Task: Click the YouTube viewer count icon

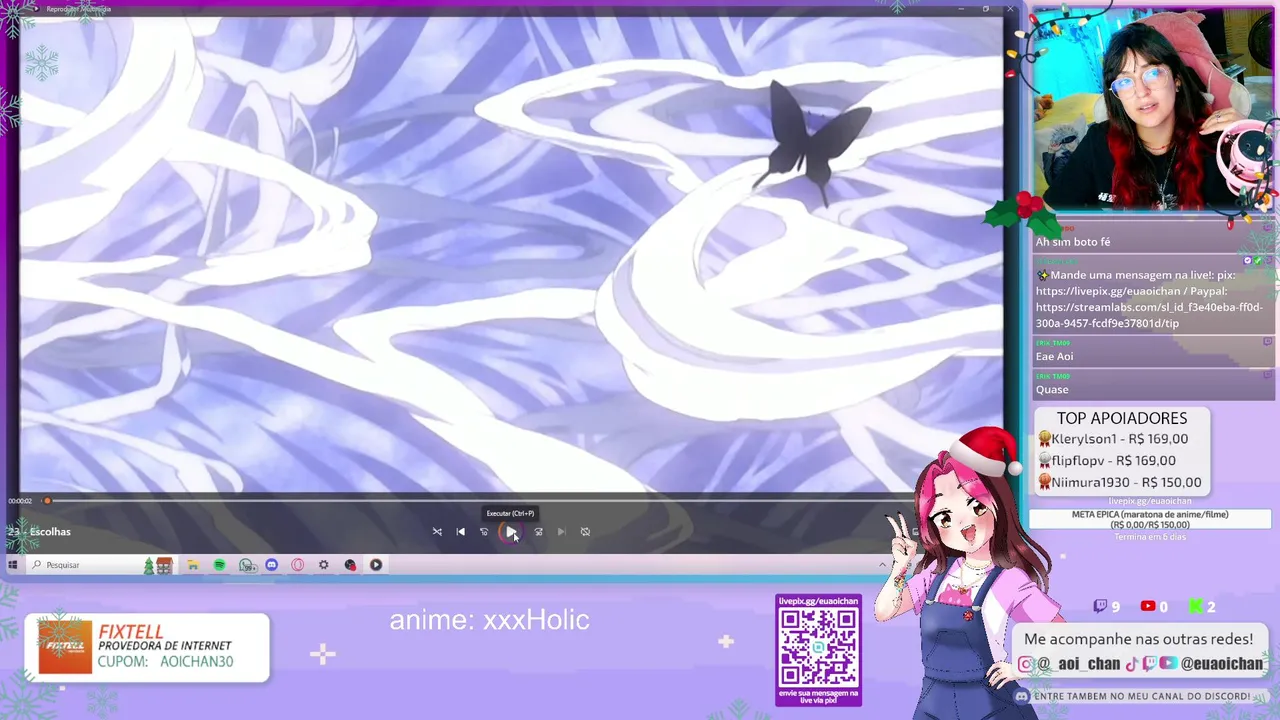Action: click(1147, 606)
